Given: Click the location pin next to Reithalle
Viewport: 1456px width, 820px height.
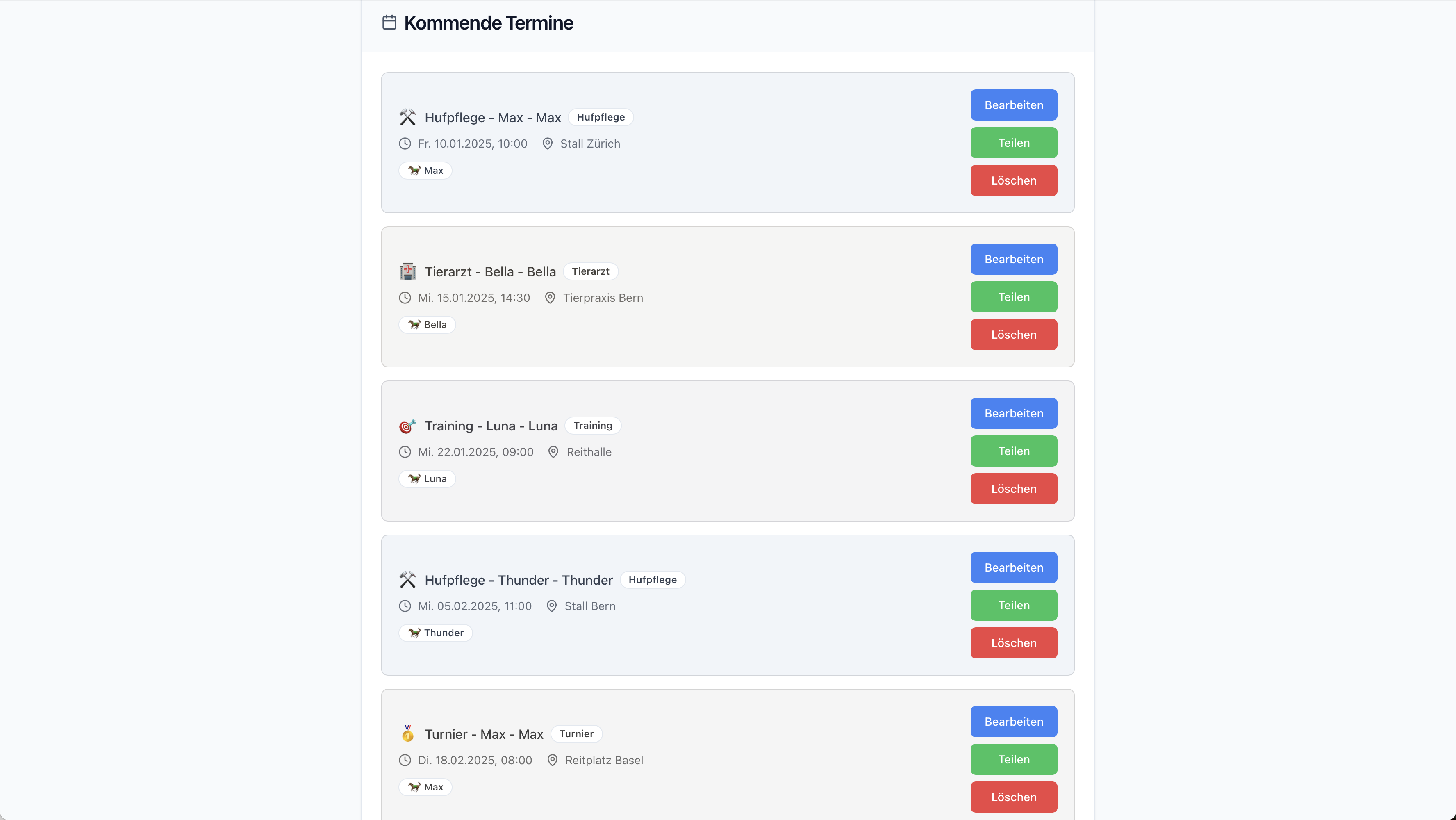Looking at the screenshot, I should click(553, 452).
